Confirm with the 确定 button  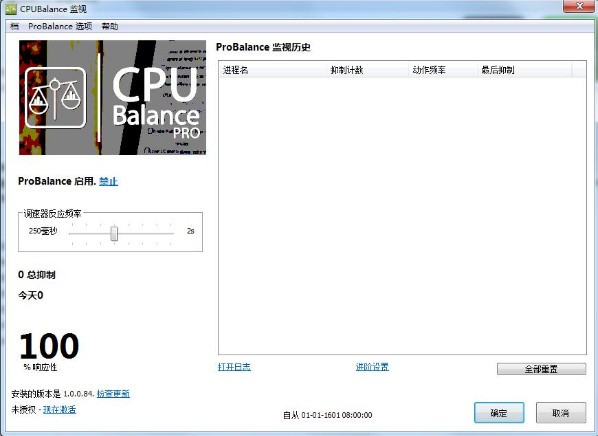click(499, 413)
